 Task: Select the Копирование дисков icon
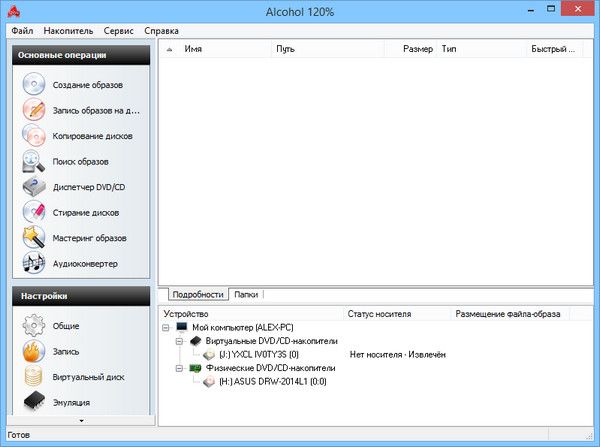[35, 135]
